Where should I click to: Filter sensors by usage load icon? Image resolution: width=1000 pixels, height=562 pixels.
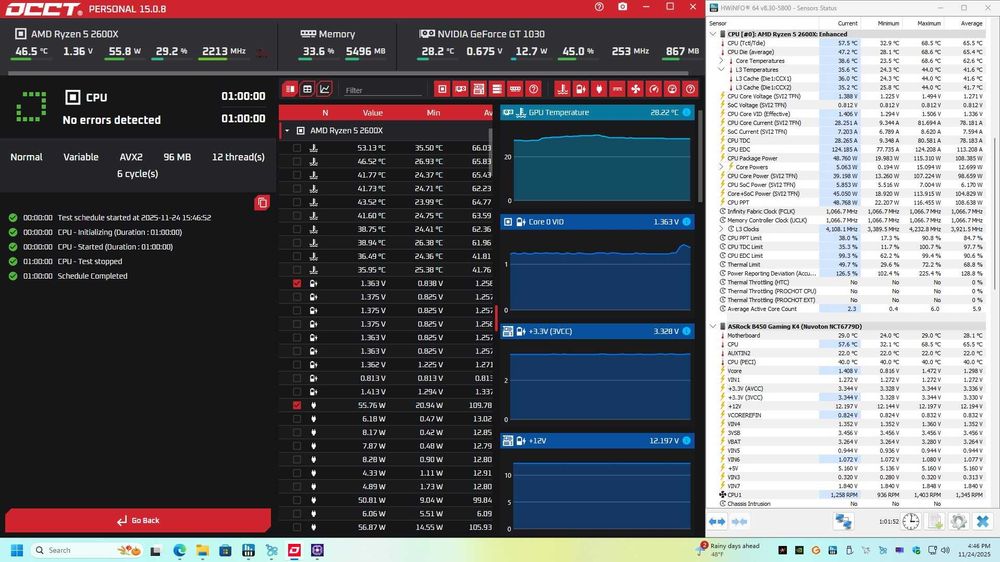pyautogui.click(x=672, y=89)
